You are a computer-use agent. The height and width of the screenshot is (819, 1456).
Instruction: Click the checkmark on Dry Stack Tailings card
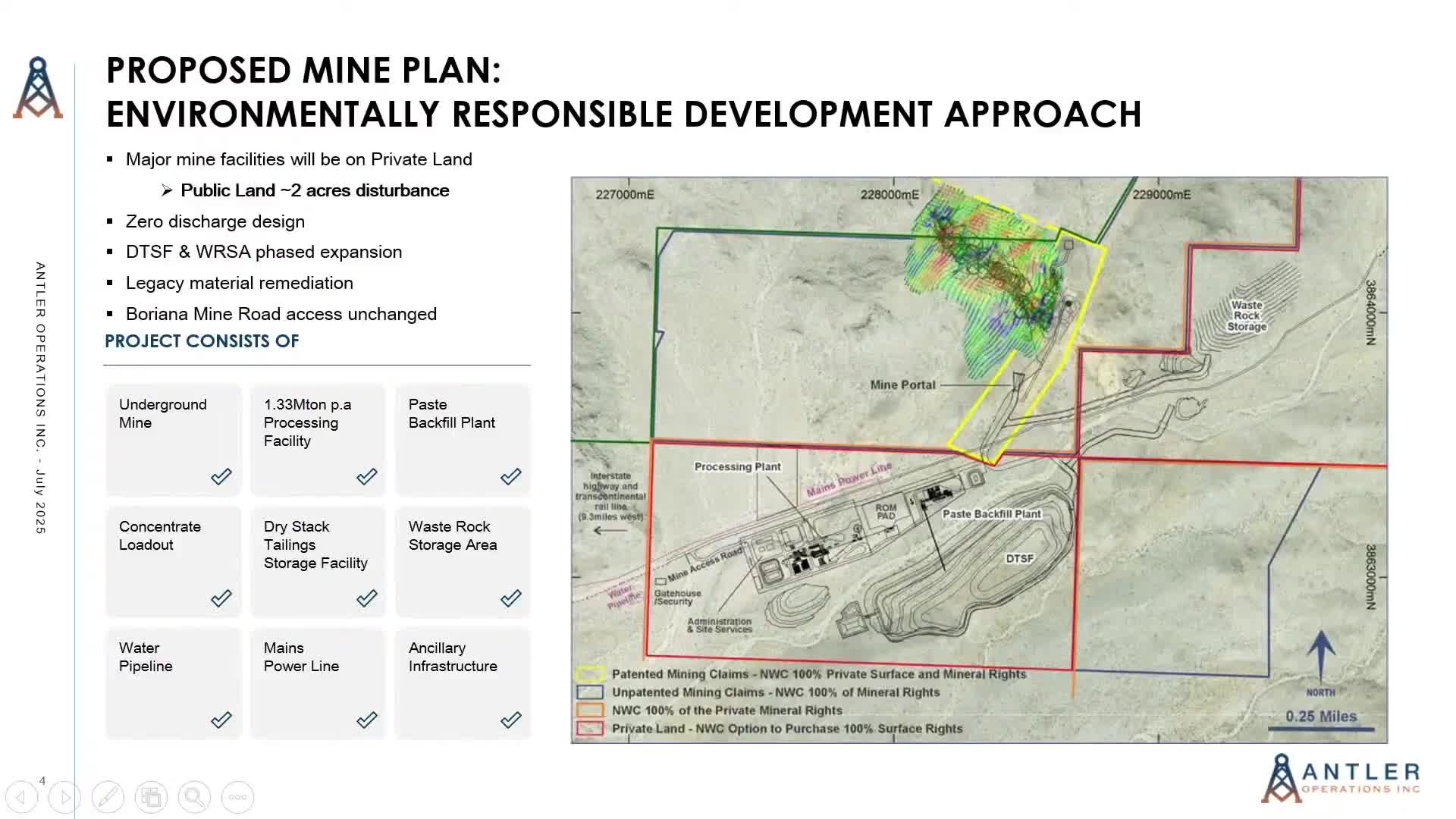366,598
